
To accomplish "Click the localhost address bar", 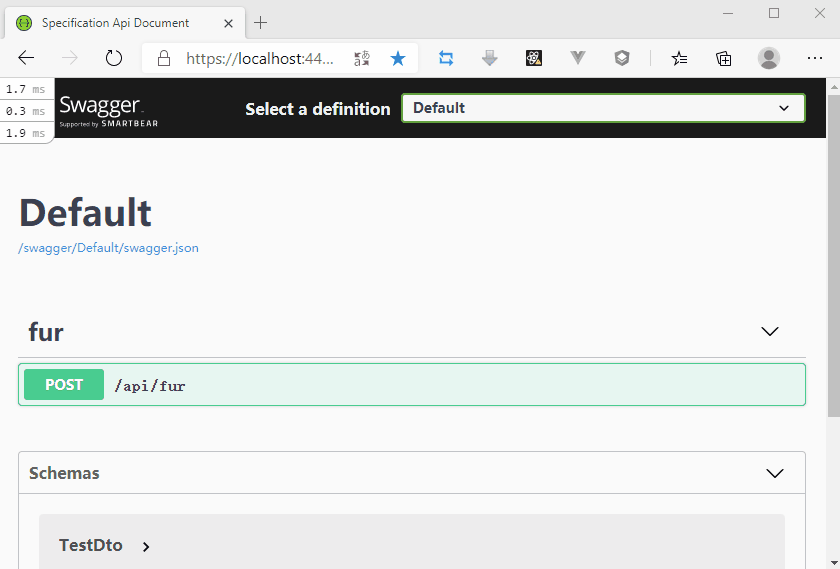I will 260,58.
